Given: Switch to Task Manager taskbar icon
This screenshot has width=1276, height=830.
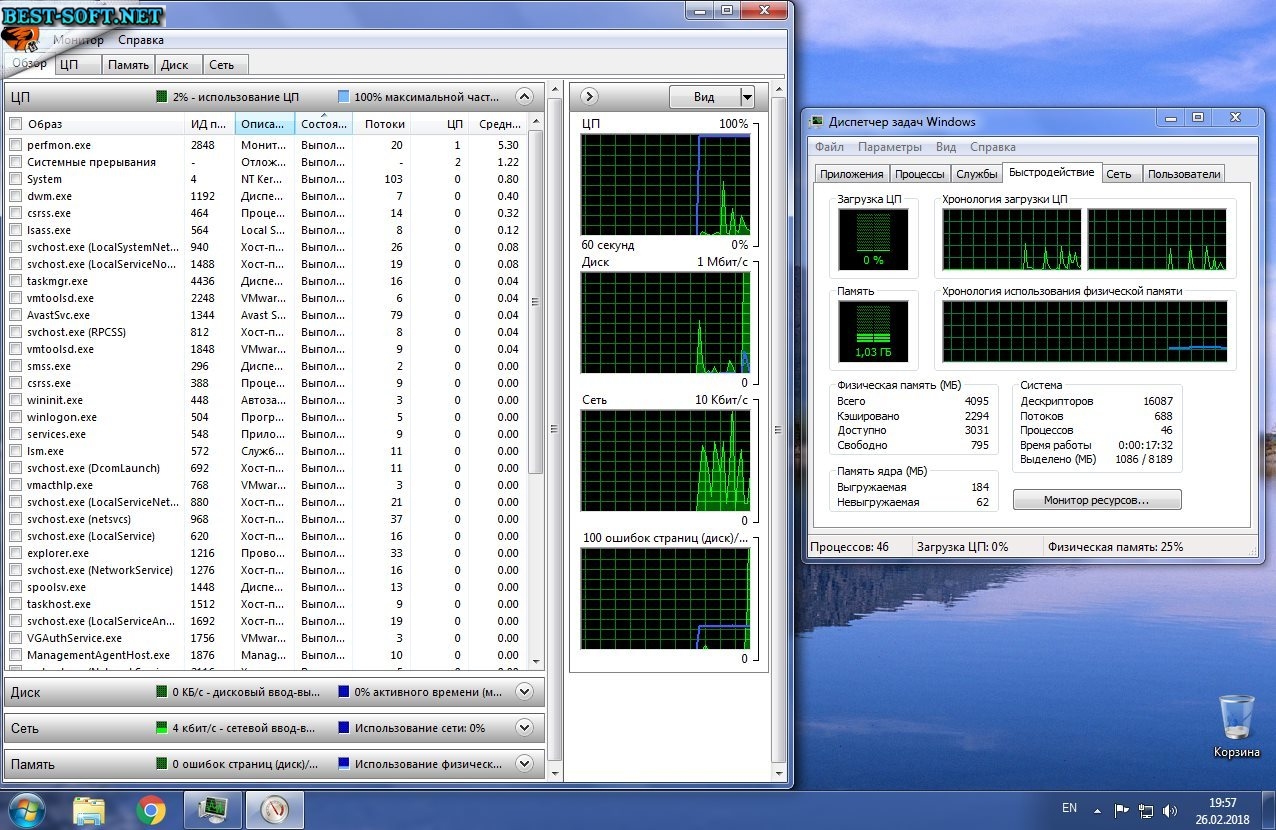Looking at the screenshot, I should [212, 809].
